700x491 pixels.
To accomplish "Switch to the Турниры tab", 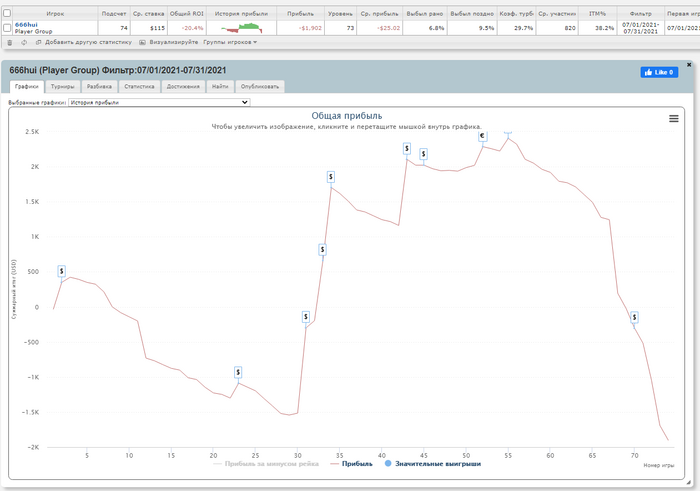I will point(62,87).
